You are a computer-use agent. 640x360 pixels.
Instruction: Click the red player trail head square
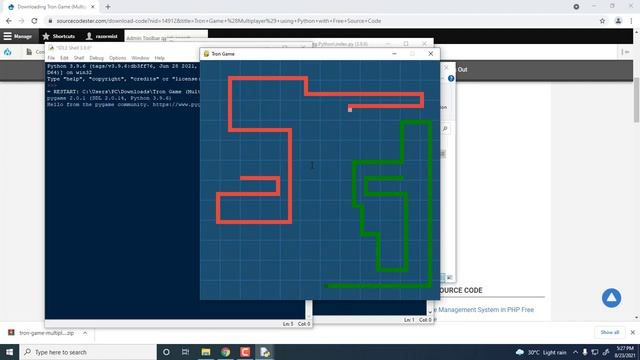tap(350, 109)
